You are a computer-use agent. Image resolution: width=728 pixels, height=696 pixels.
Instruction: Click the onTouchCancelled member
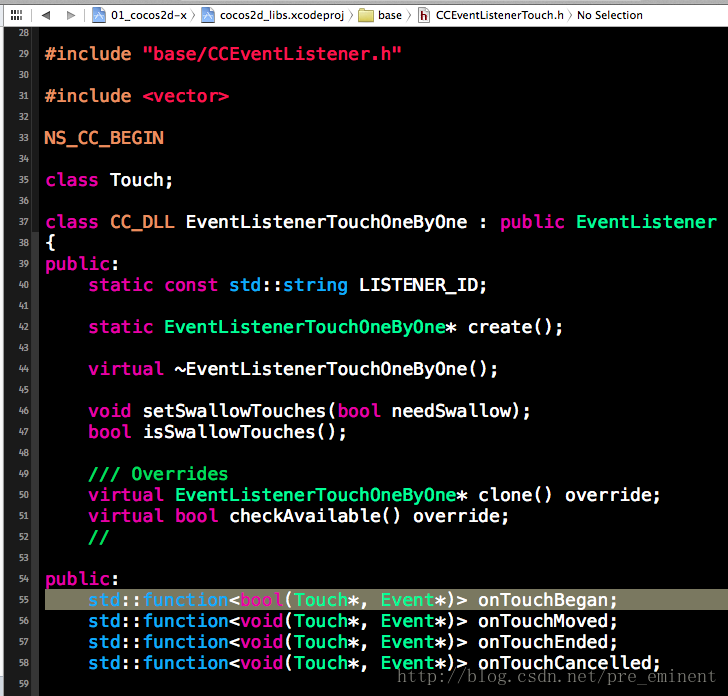pos(564,663)
